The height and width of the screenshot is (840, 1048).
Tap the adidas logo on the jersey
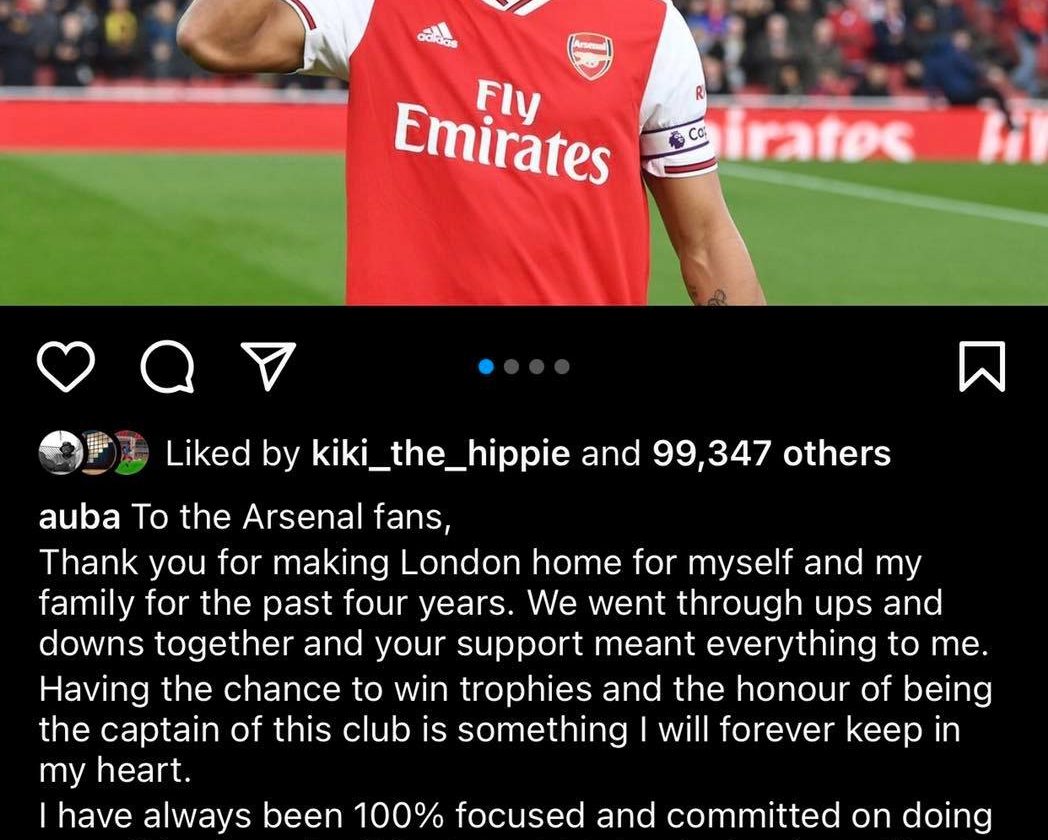pos(437,35)
